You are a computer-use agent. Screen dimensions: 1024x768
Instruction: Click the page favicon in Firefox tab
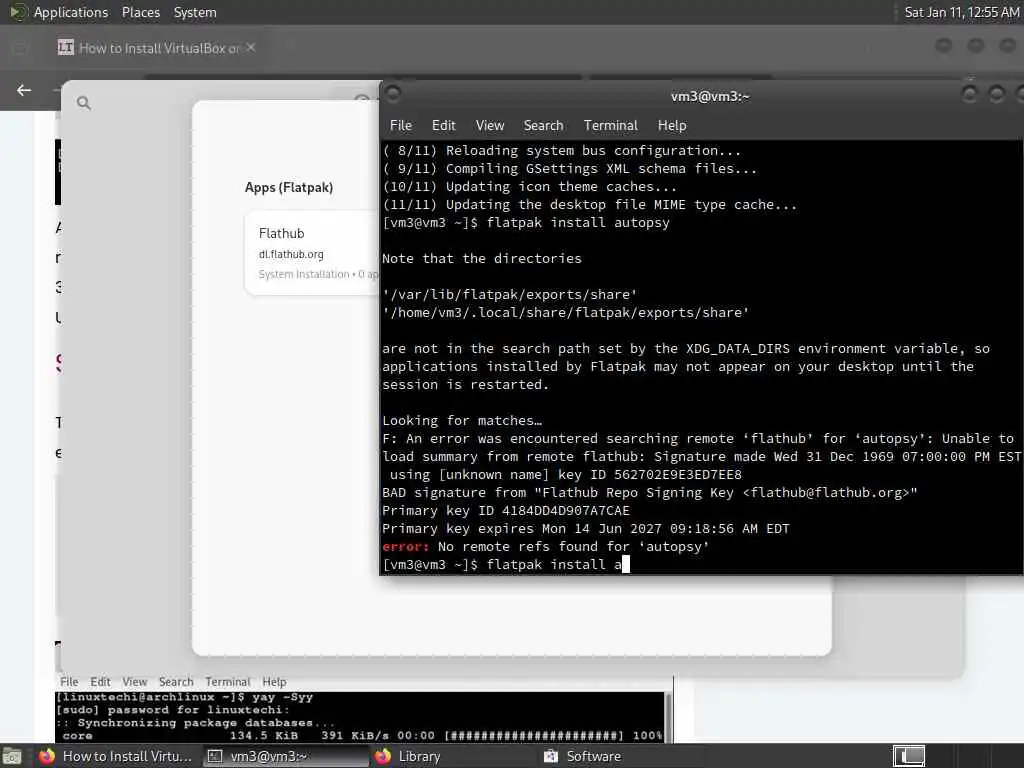point(66,47)
